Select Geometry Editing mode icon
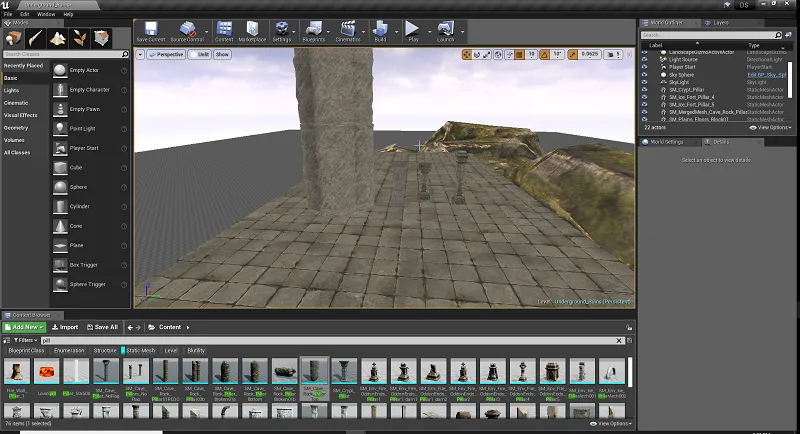 click(x=101, y=38)
